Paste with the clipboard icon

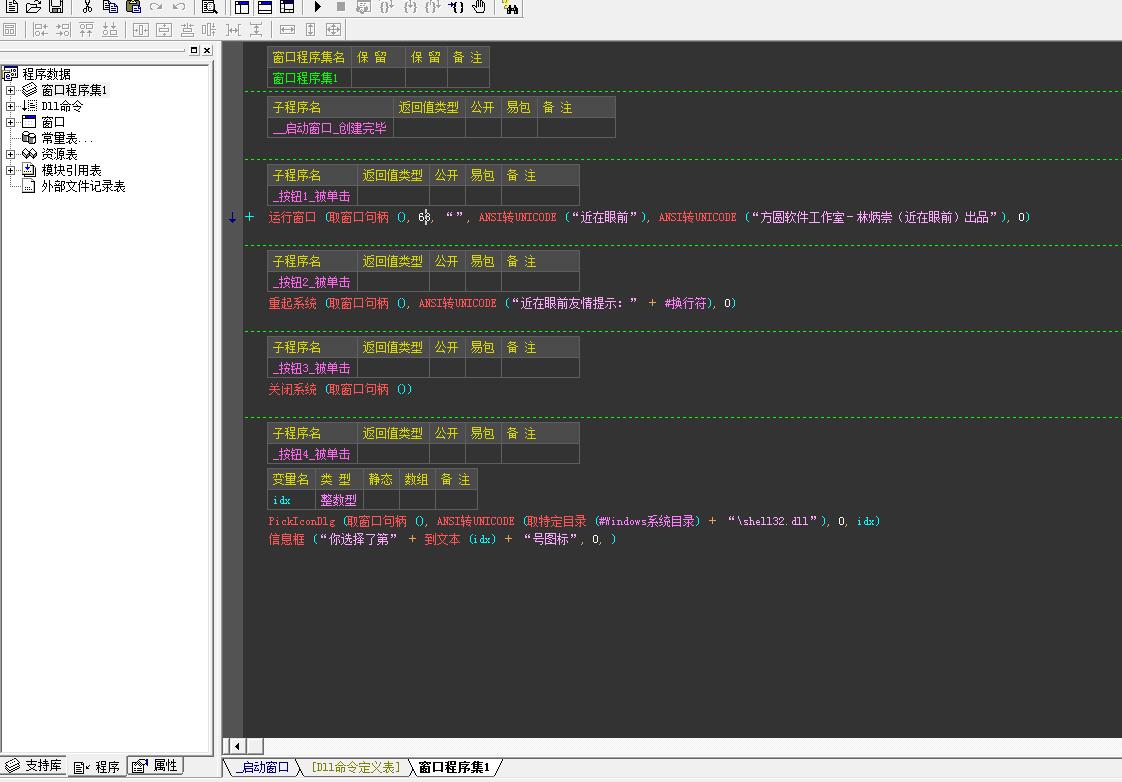[133, 7]
